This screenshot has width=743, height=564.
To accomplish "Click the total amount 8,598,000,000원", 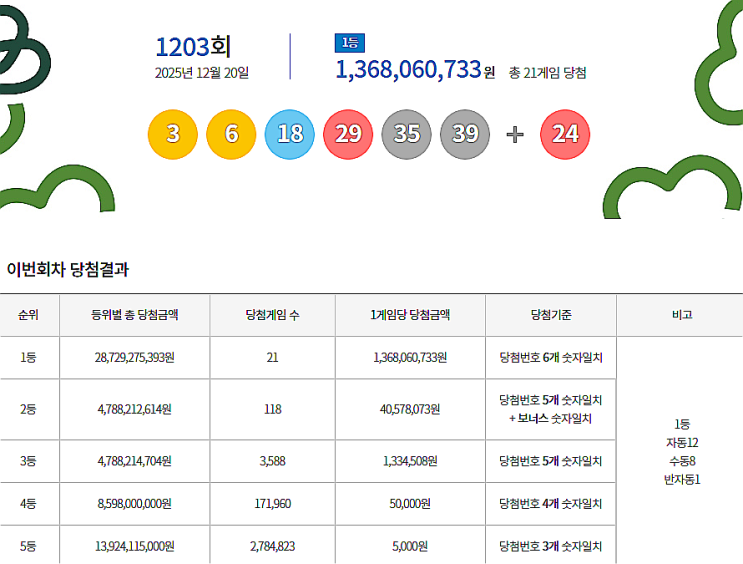I will tap(135, 503).
